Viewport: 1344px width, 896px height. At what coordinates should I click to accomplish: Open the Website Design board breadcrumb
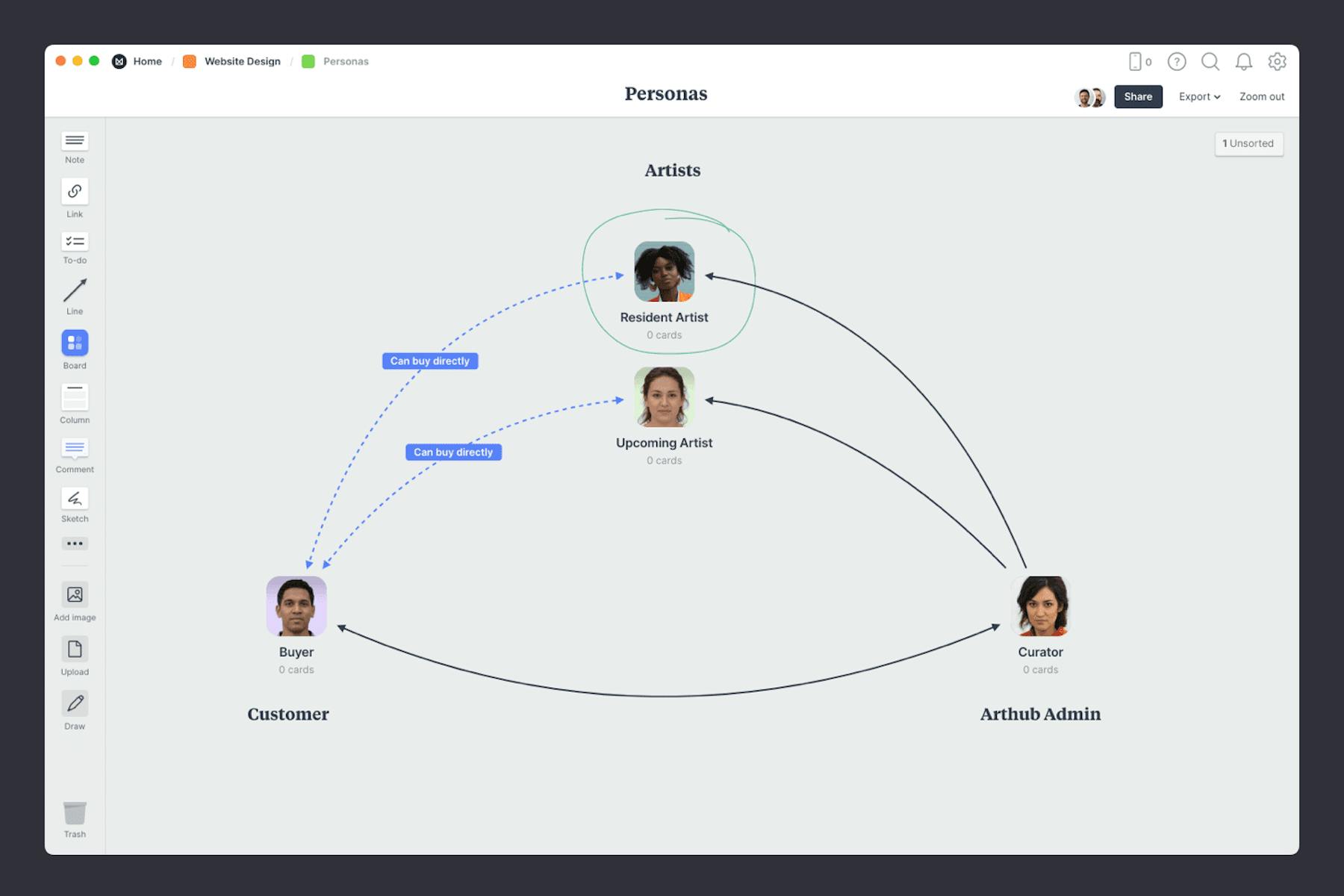[242, 61]
